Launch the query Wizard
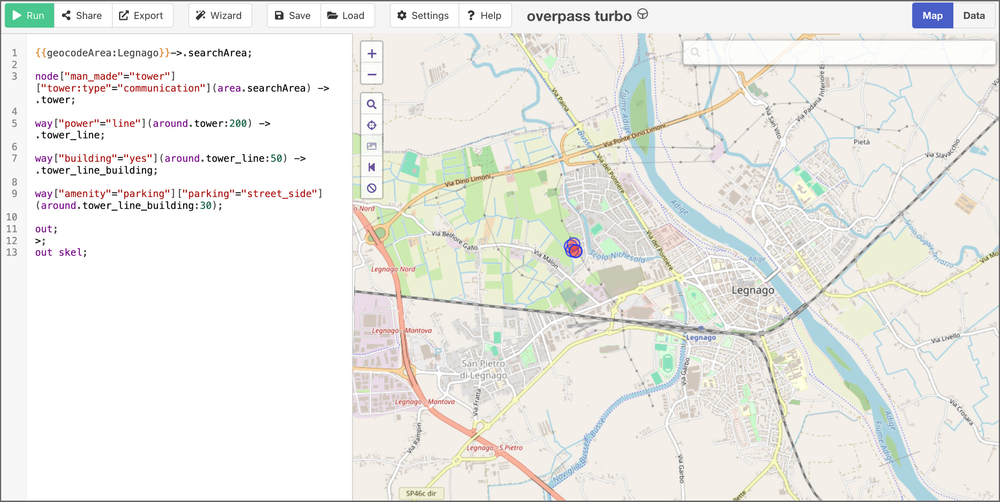This screenshot has width=1000, height=502. (219, 15)
